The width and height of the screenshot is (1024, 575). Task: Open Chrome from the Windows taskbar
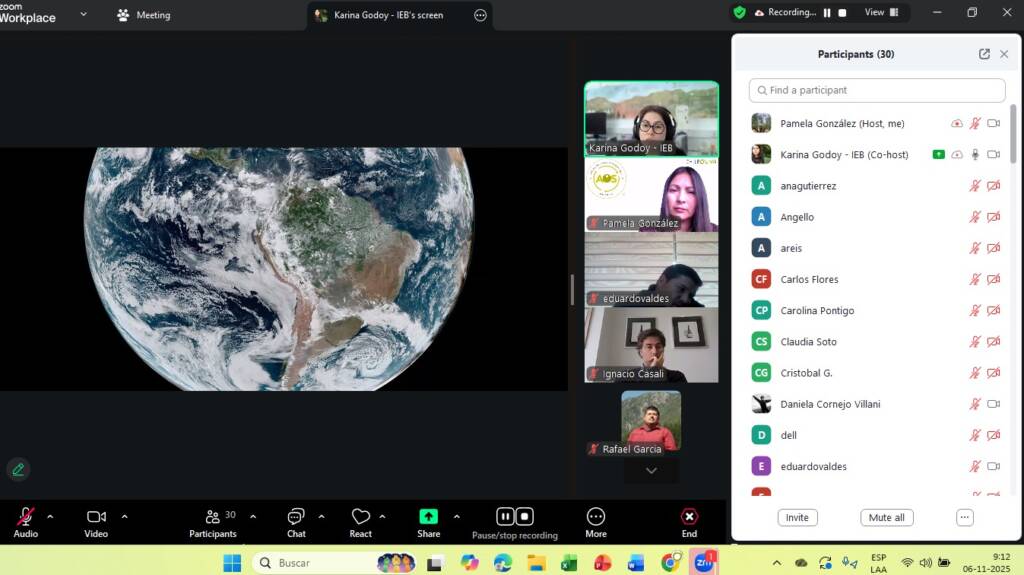pos(671,563)
